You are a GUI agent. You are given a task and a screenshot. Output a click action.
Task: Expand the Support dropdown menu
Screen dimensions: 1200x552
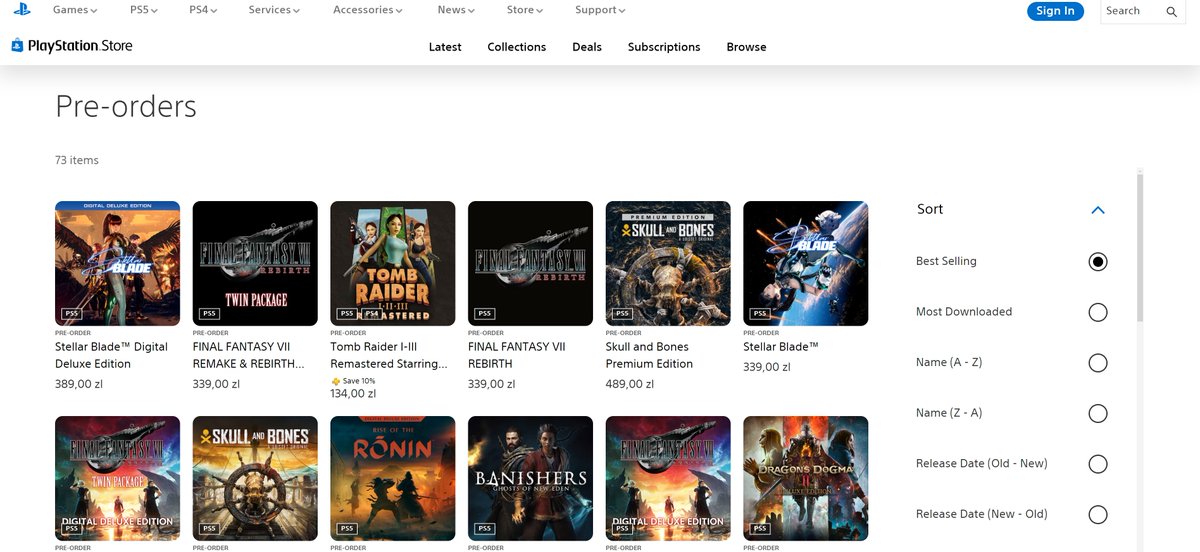[x=600, y=10]
